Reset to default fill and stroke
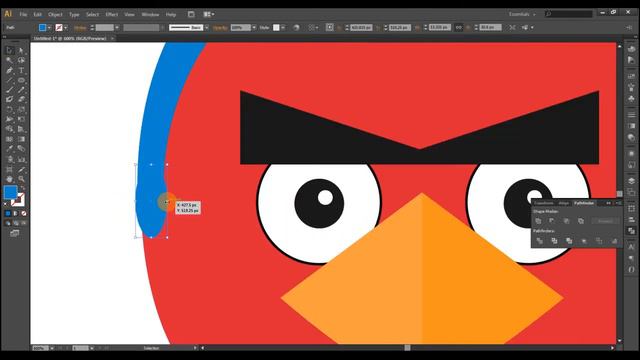This screenshot has width=640, height=360. point(6,204)
